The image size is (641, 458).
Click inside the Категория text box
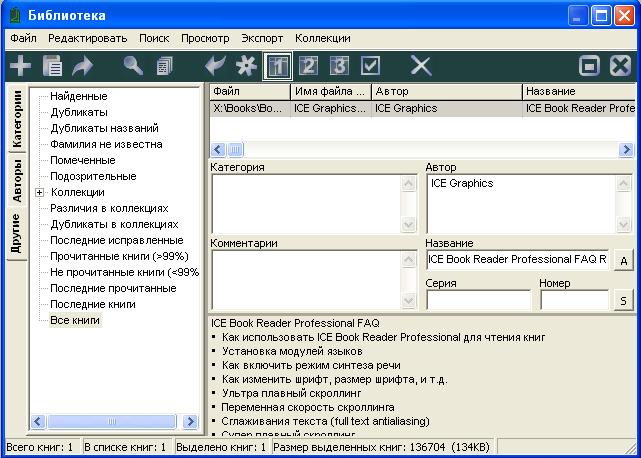(307, 204)
